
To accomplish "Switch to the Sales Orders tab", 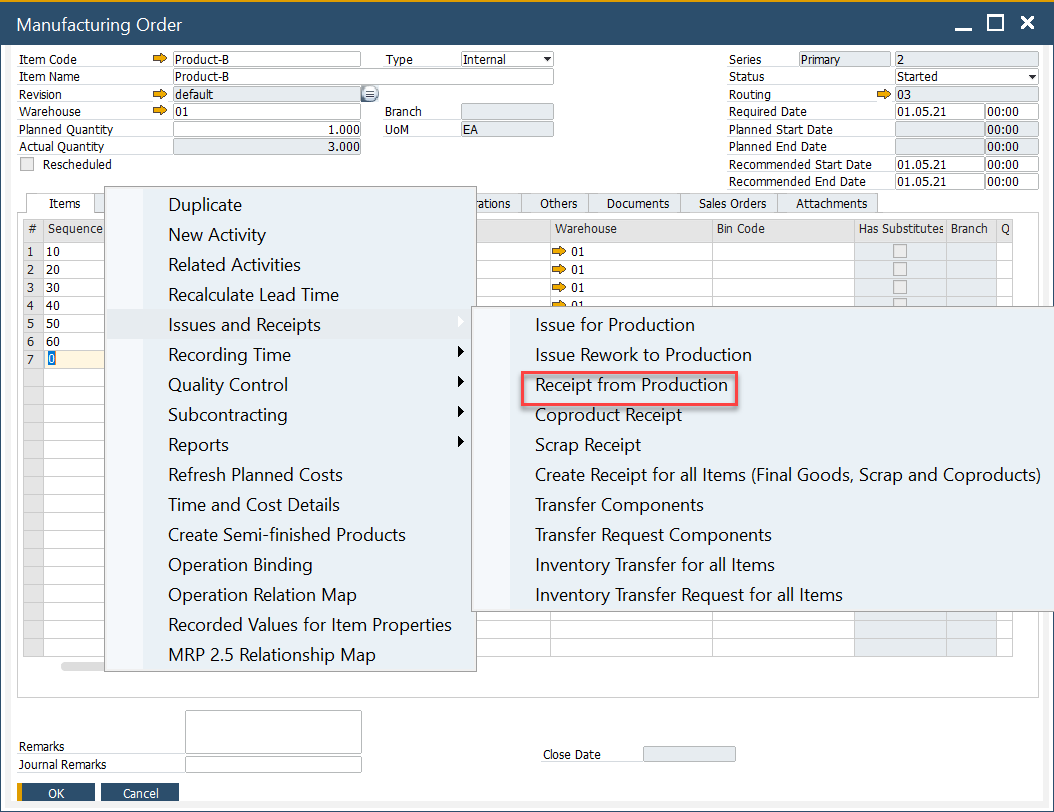I will (732, 203).
